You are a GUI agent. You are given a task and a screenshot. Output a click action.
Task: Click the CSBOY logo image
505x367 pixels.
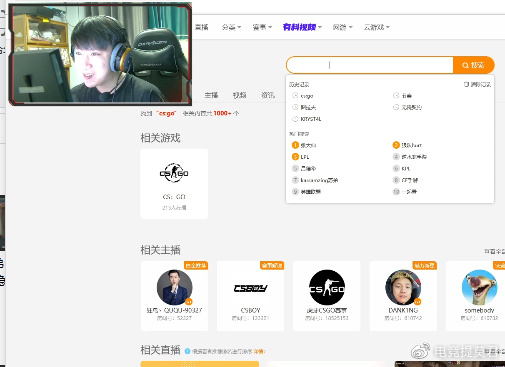click(x=250, y=288)
